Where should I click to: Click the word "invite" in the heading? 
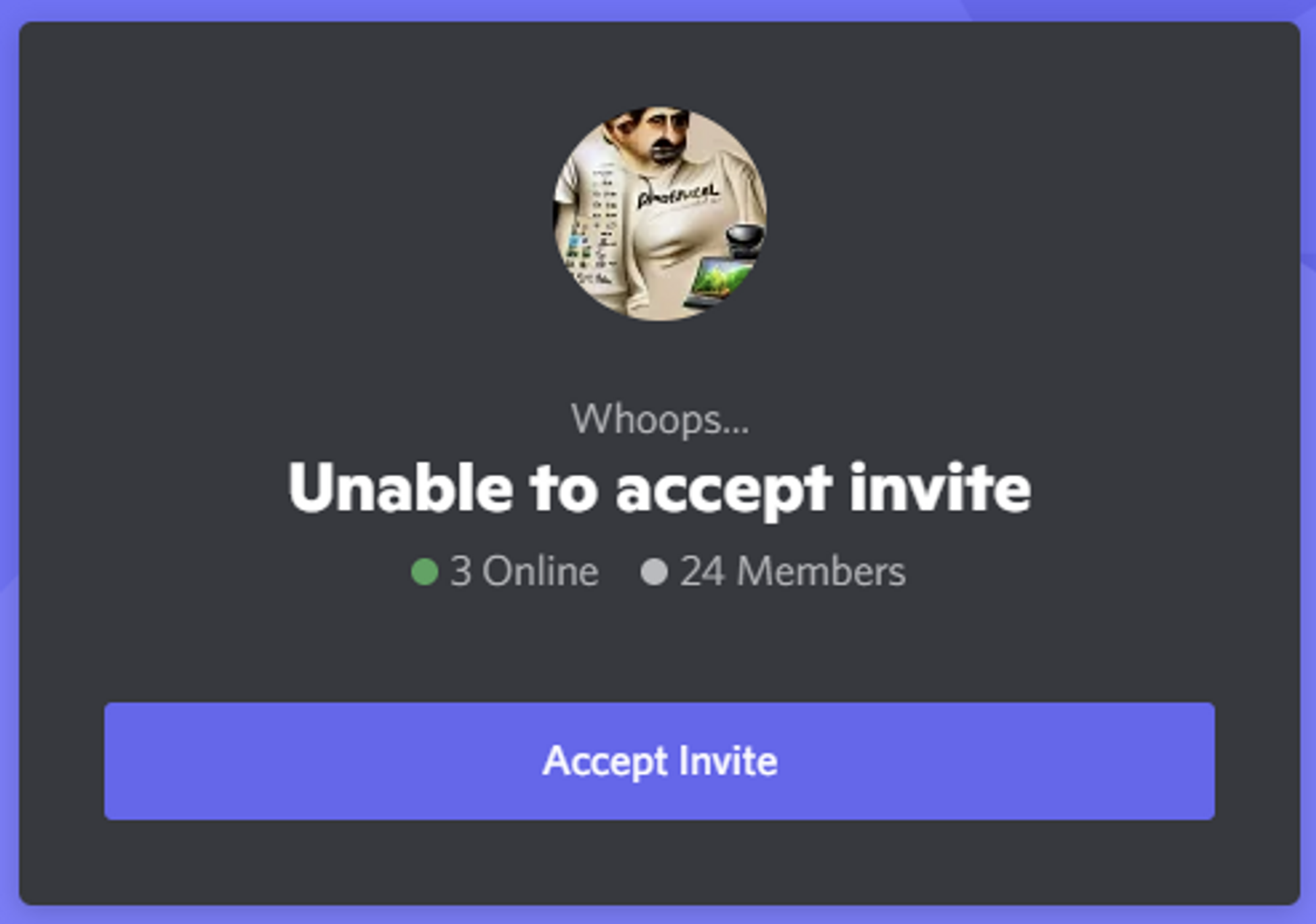941,487
